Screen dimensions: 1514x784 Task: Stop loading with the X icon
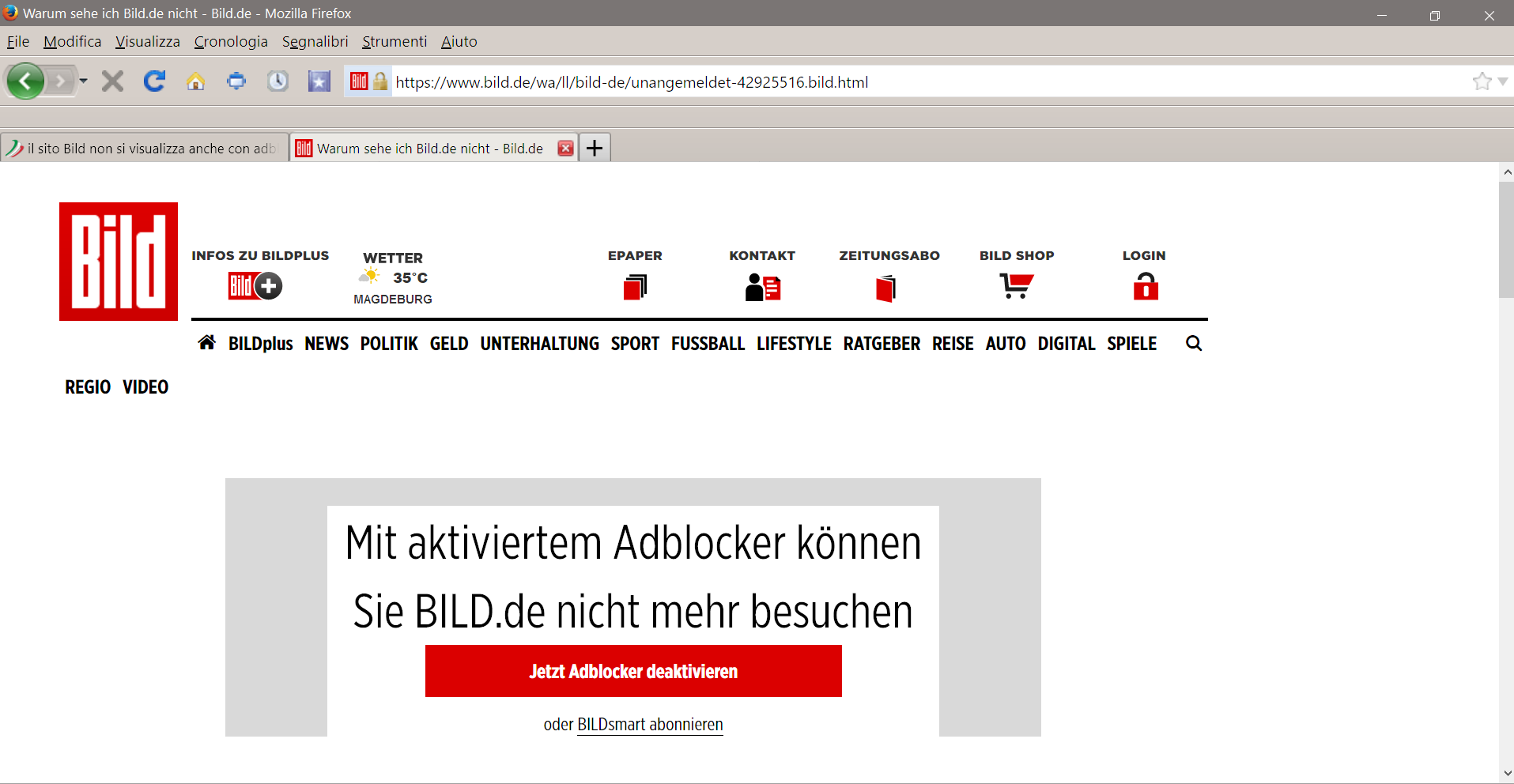(x=113, y=81)
